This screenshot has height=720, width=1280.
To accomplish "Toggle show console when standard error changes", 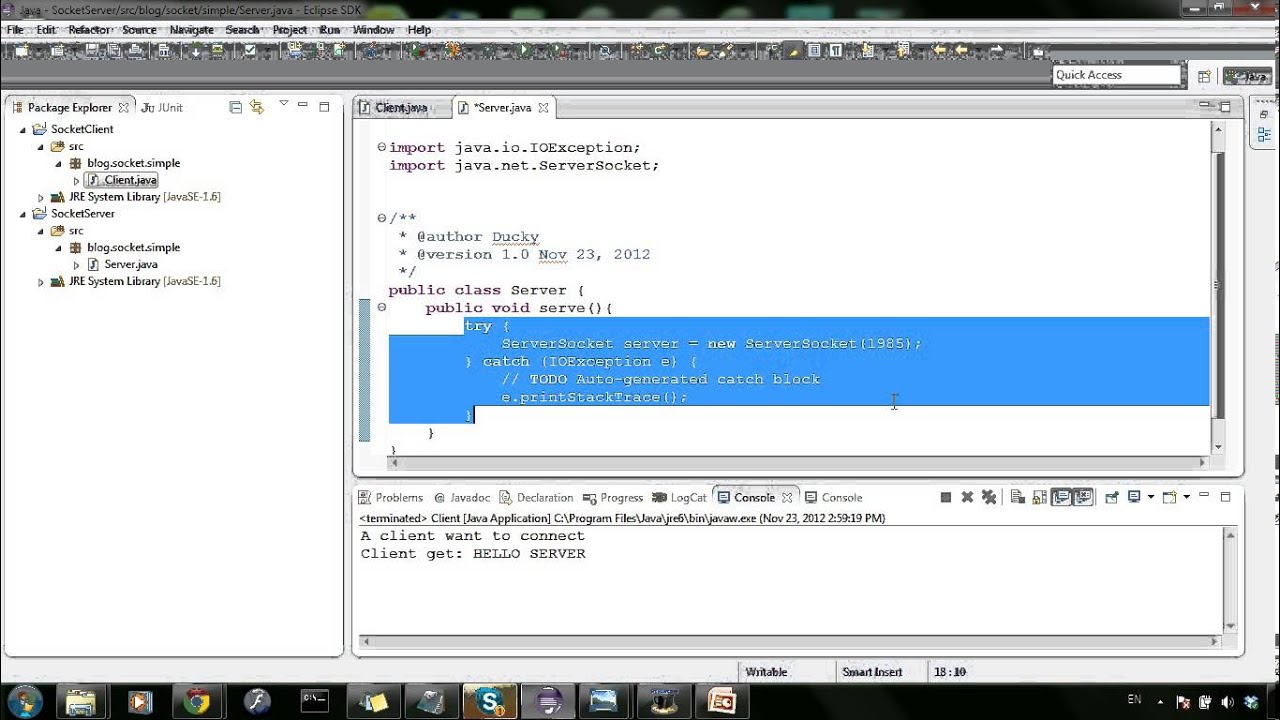I will coord(1083,497).
